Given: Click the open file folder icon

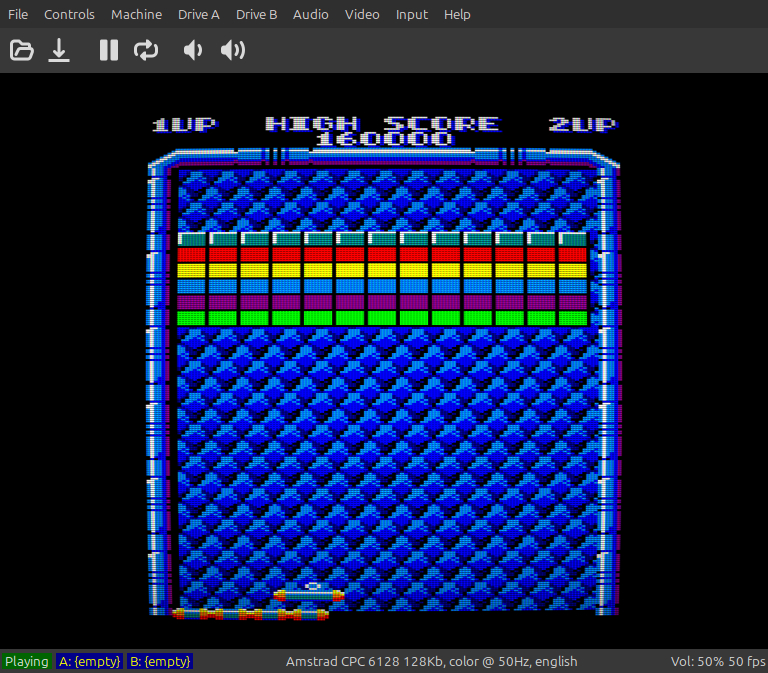Looking at the screenshot, I should (22, 50).
